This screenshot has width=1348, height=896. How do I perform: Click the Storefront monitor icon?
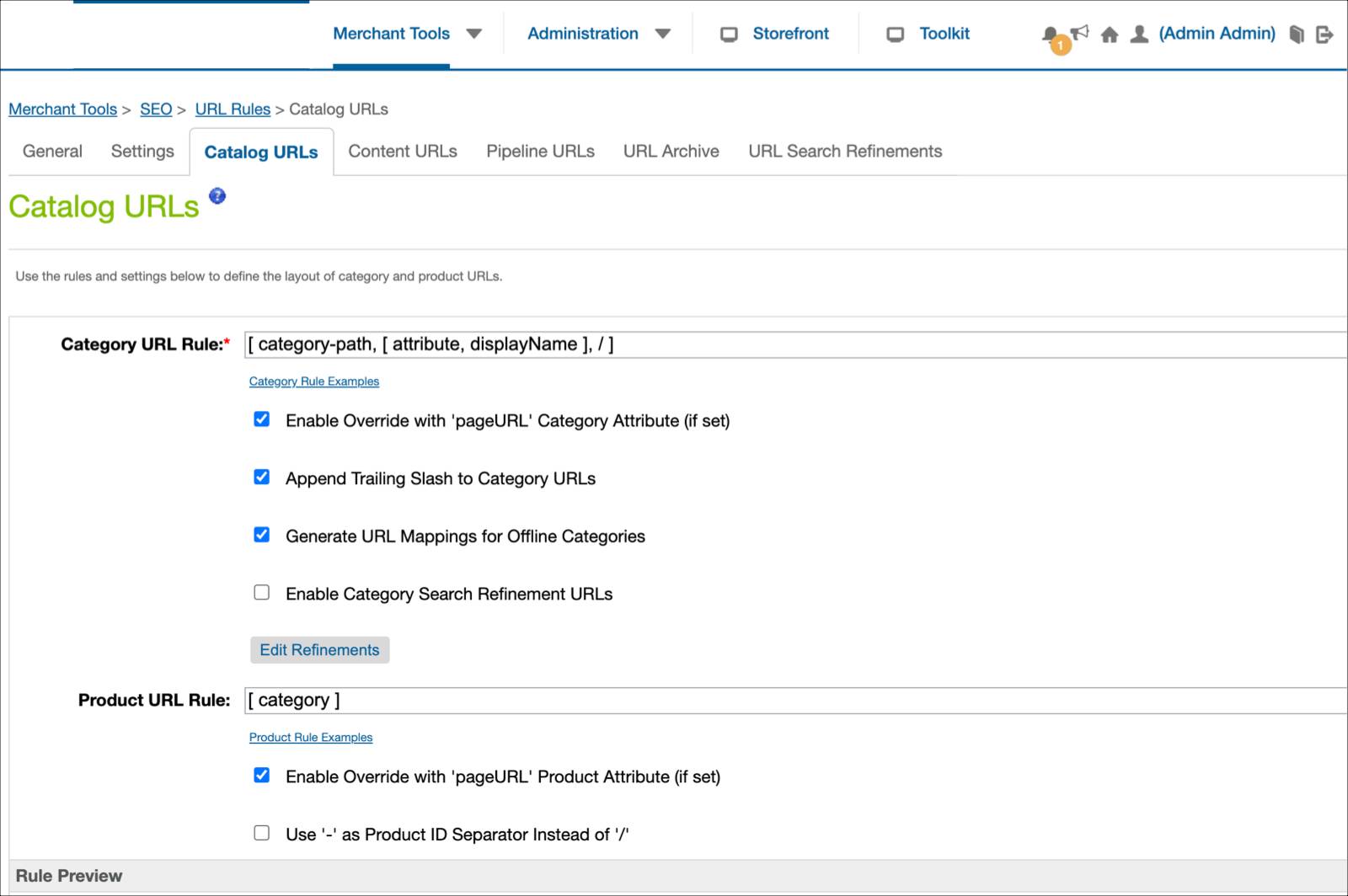[729, 35]
